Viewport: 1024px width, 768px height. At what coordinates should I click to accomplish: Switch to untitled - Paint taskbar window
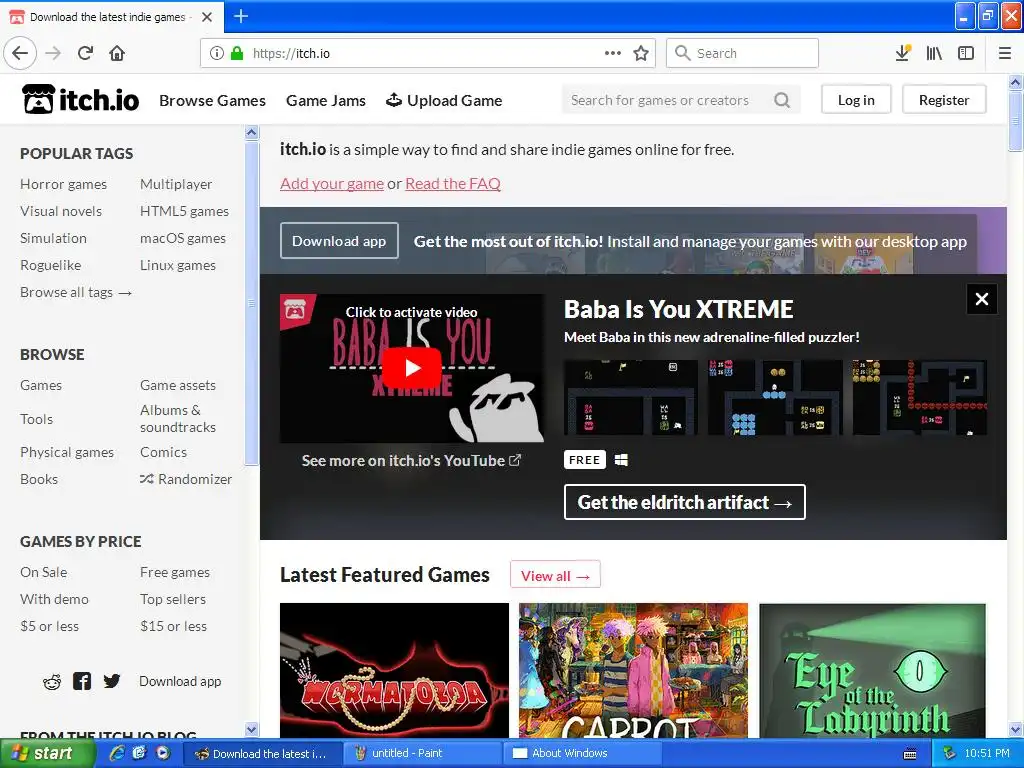[x=421, y=754]
